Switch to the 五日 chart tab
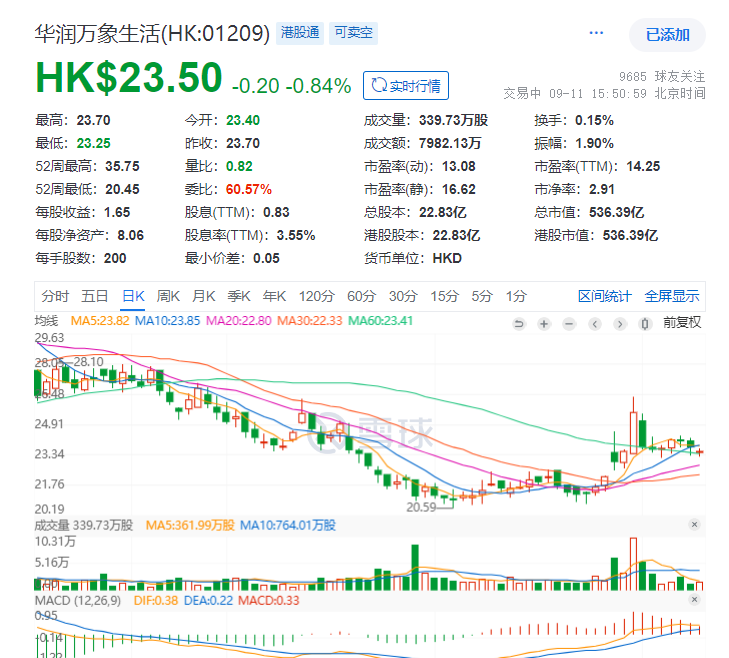The image size is (729, 658). pyautogui.click(x=94, y=296)
